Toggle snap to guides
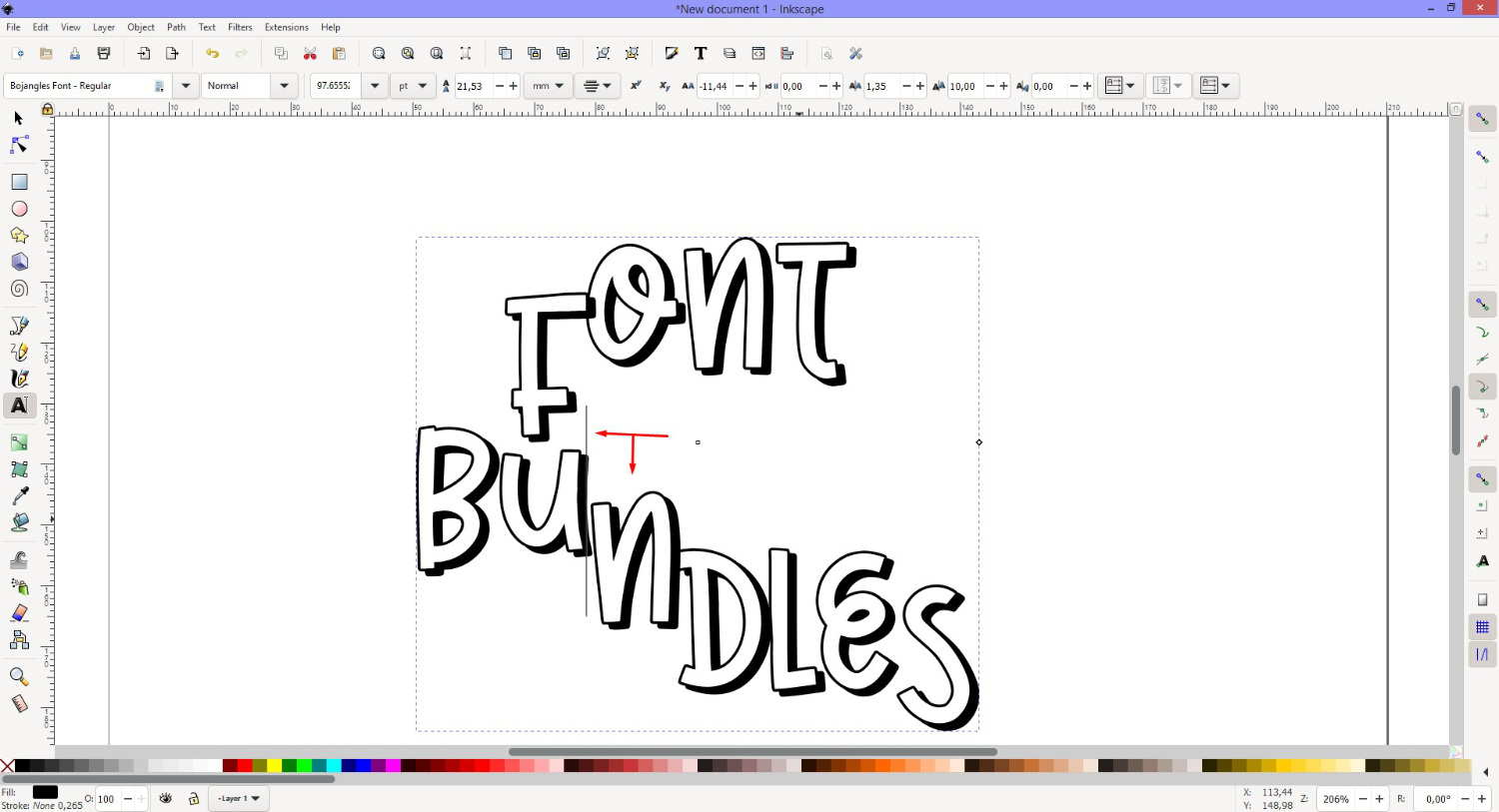 pyautogui.click(x=1482, y=654)
